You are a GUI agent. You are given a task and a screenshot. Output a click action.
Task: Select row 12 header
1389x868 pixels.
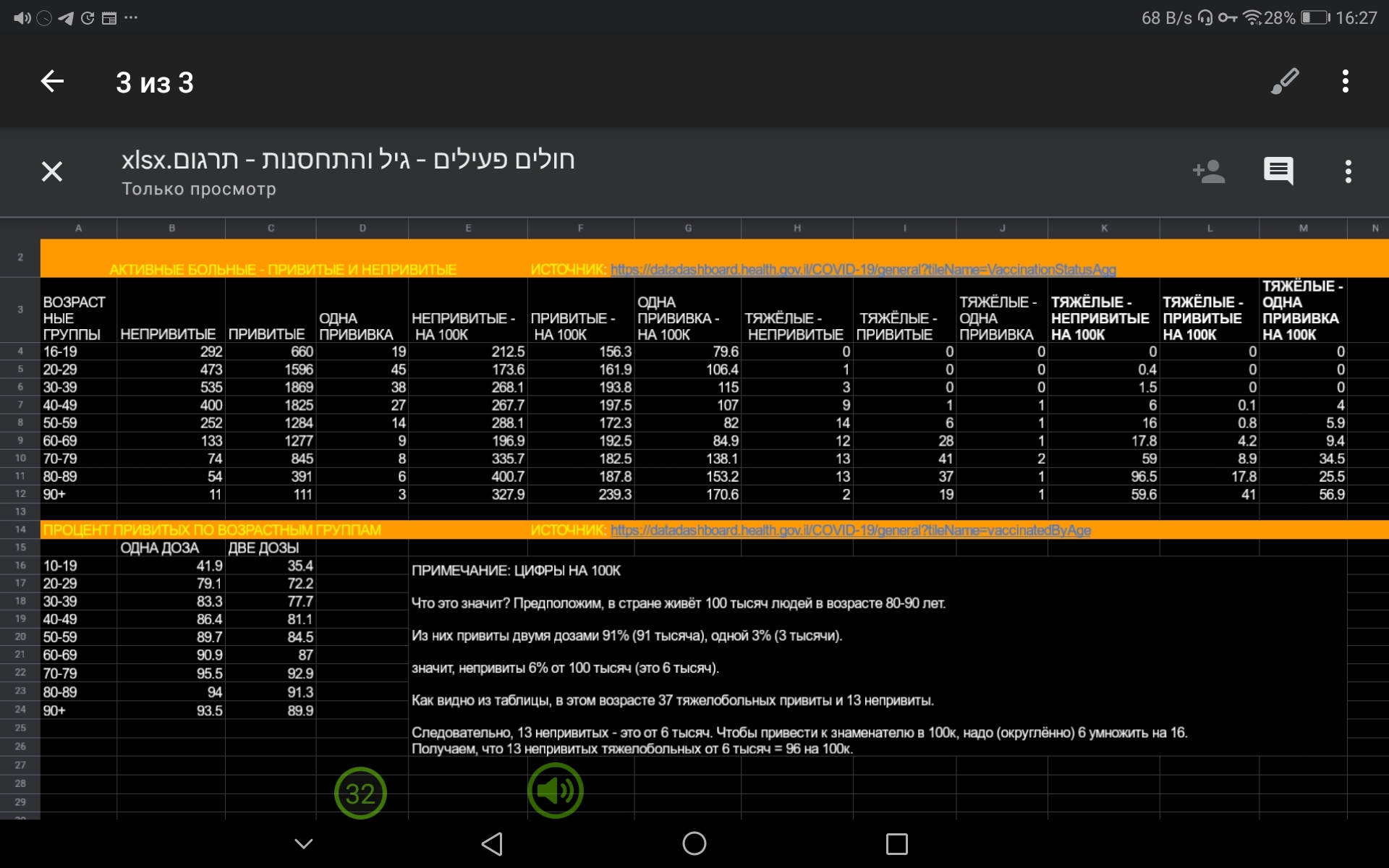[20, 494]
